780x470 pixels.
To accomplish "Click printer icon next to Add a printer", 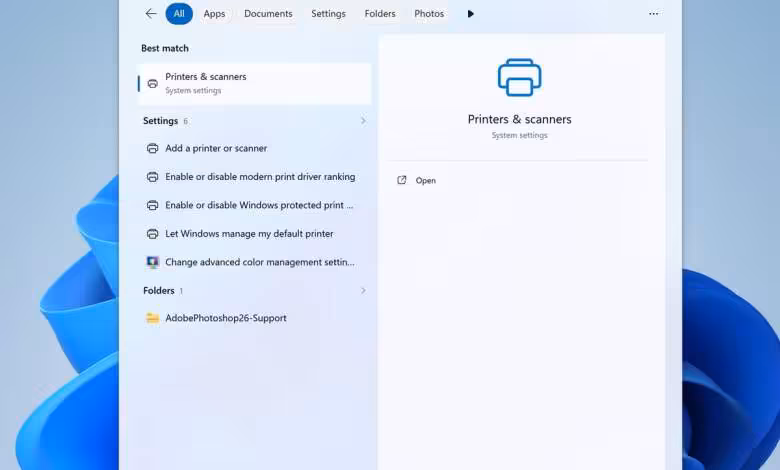I will (x=153, y=148).
